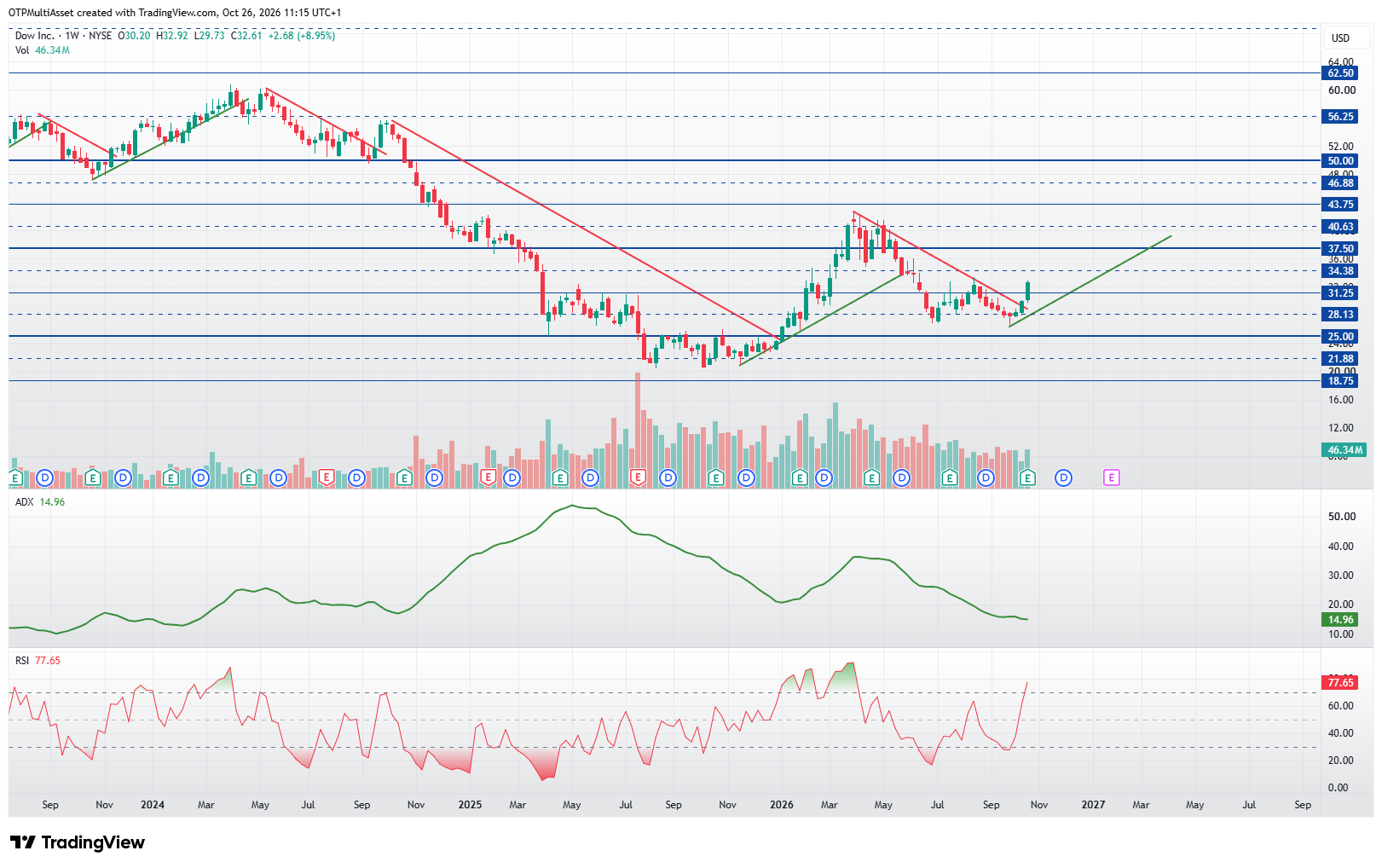Select the 40.63 price level label
The width and height of the screenshot is (1382, 868).
(1340, 227)
